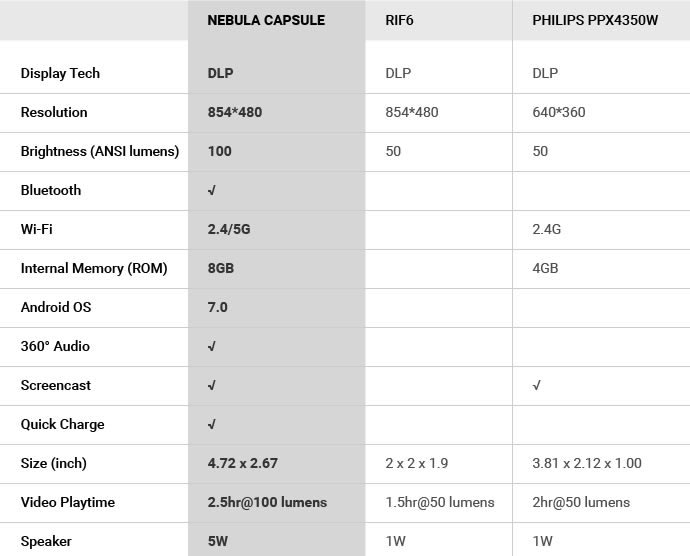The width and height of the screenshot is (690, 556).
Task: Click the Philips 640*360 resolution value
Action: 559,112
